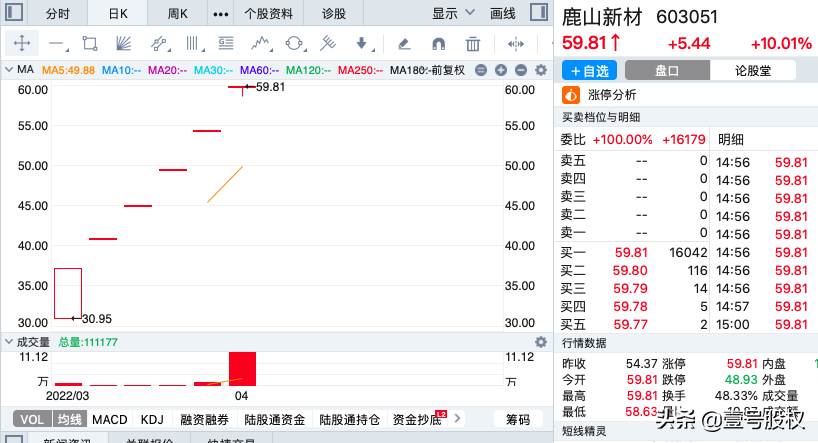Click the 买五 price 59.77
This screenshot has width=818, height=443.
pos(630,325)
